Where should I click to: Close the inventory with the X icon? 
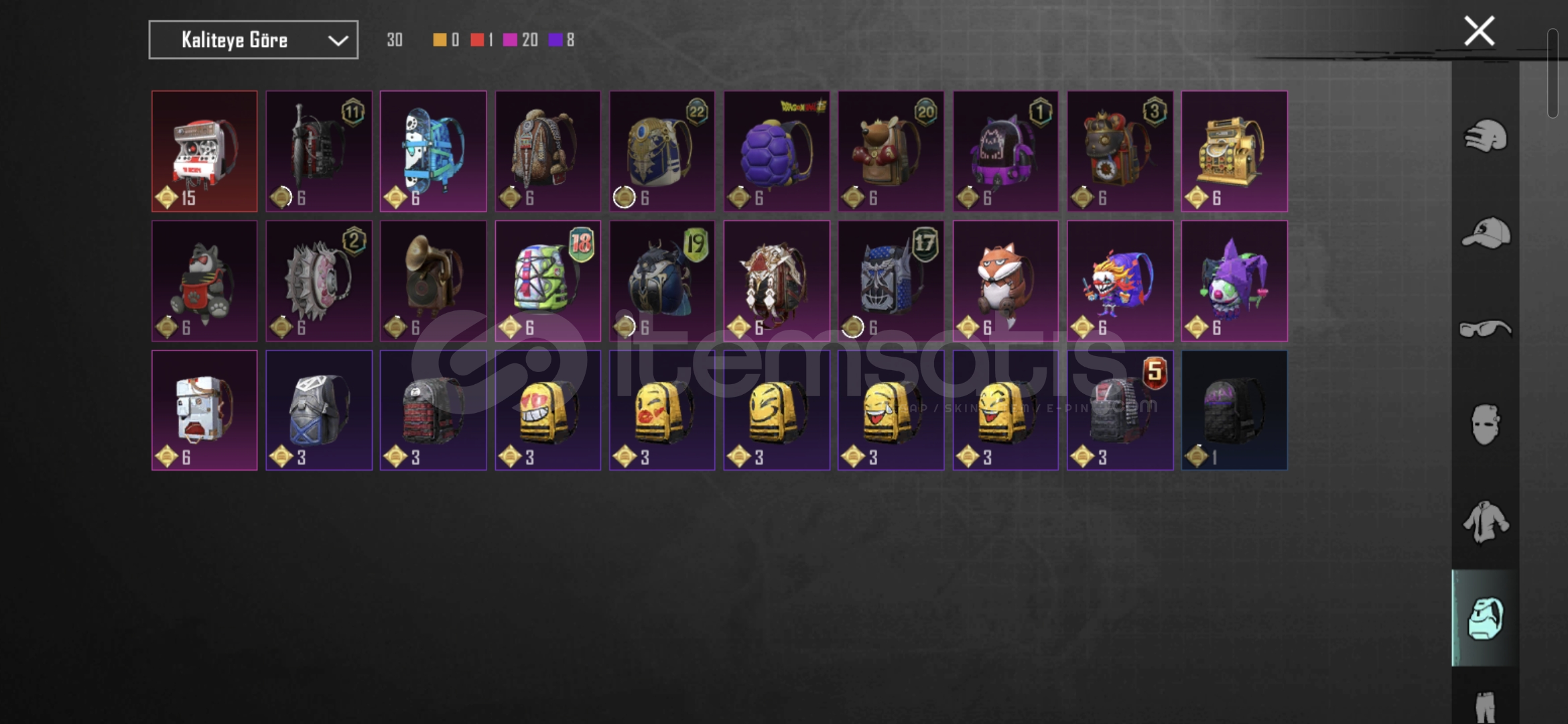click(x=1479, y=31)
